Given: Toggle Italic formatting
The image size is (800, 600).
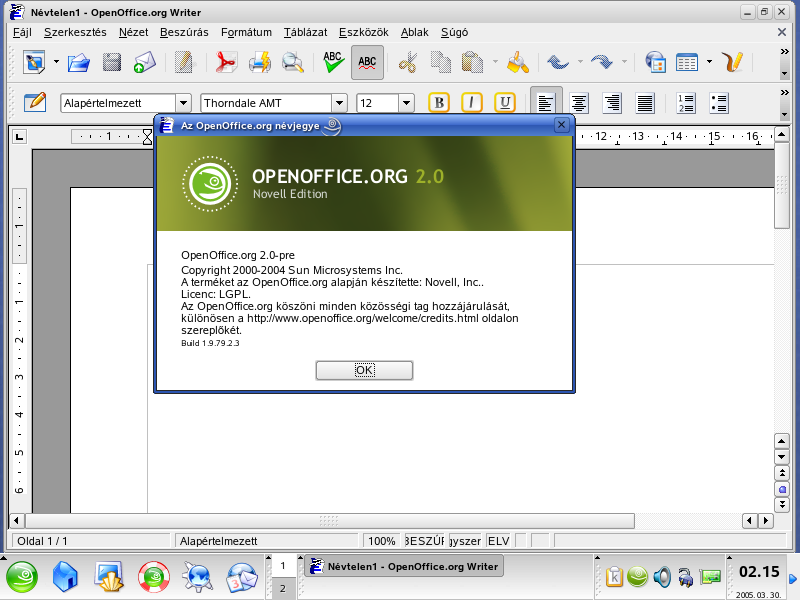Looking at the screenshot, I should click(x=471, y=103).
